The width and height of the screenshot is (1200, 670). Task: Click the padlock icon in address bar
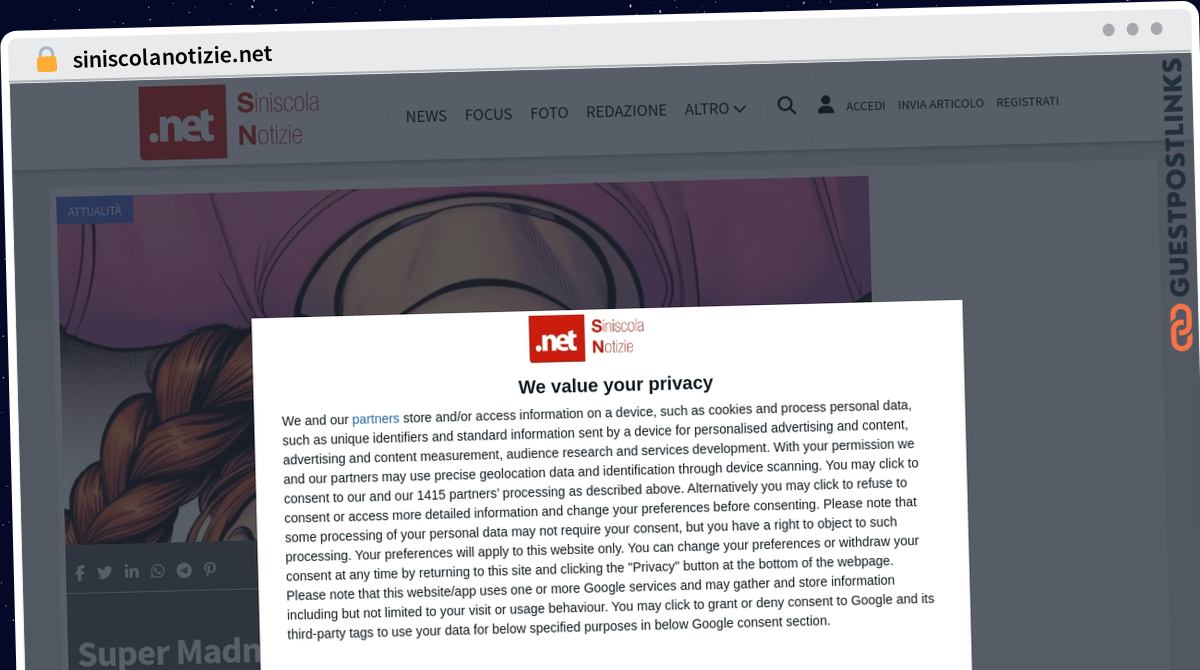pyautogui.click(x=46, y=60)
